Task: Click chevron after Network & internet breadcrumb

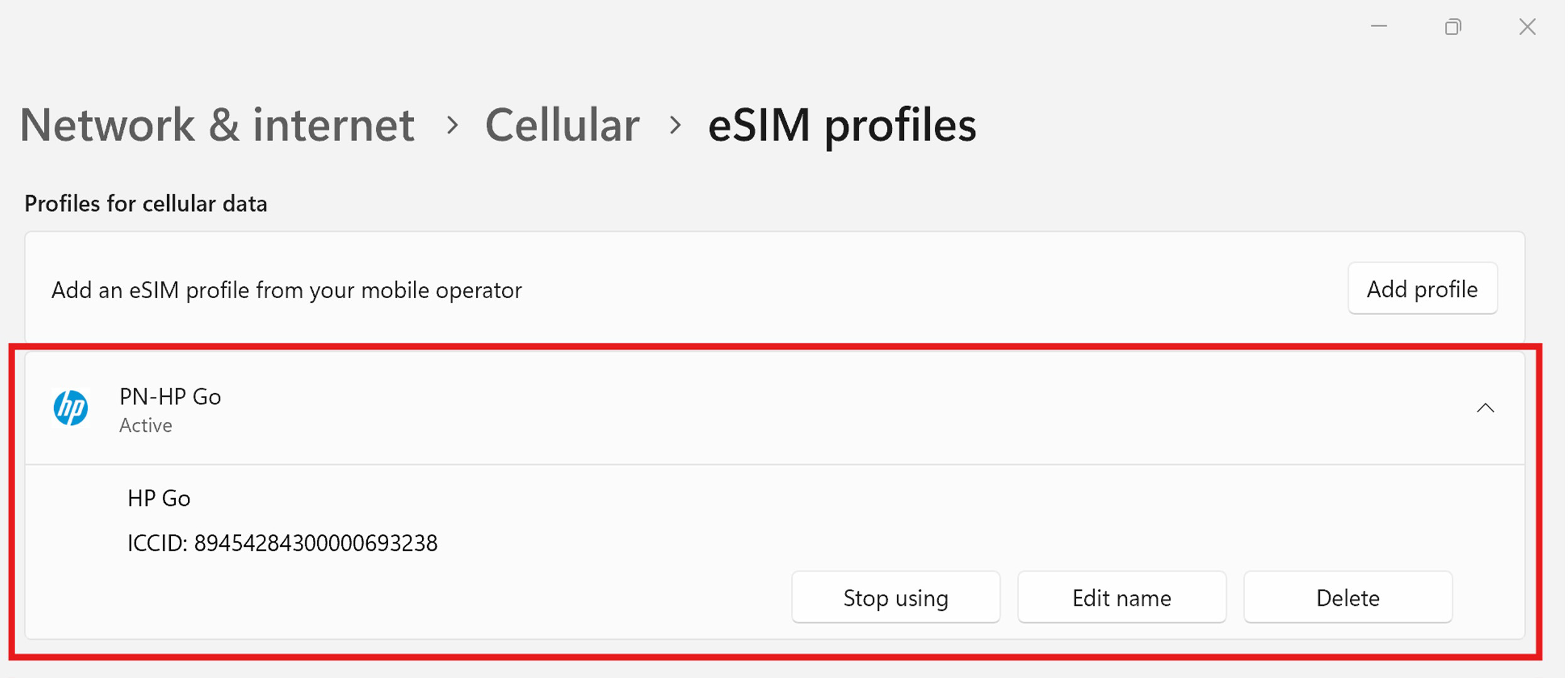Action: coord(452,125)
